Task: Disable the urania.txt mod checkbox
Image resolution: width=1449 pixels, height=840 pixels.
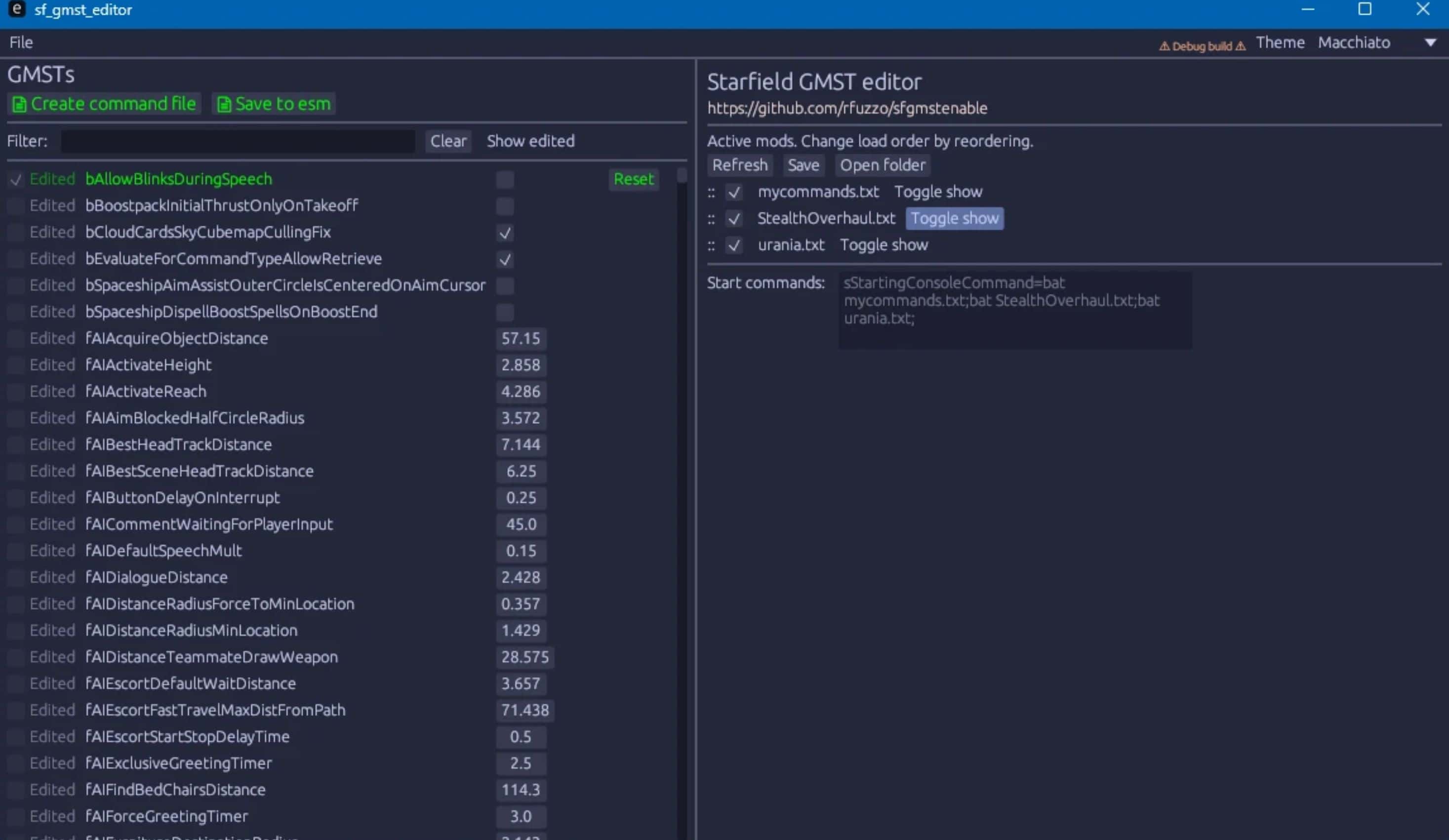Action: click(734, 245)
